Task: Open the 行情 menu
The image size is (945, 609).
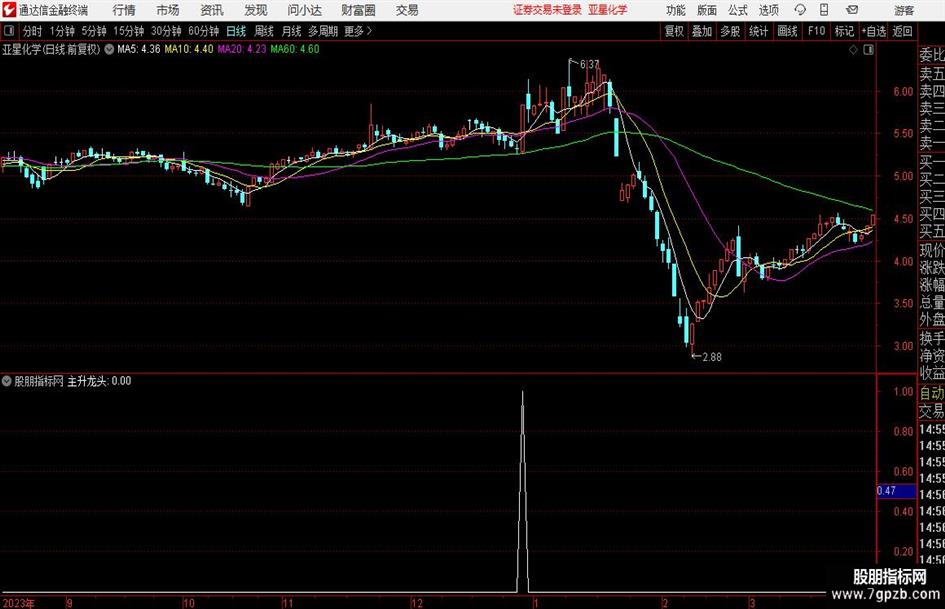Action: coord(124,10)
